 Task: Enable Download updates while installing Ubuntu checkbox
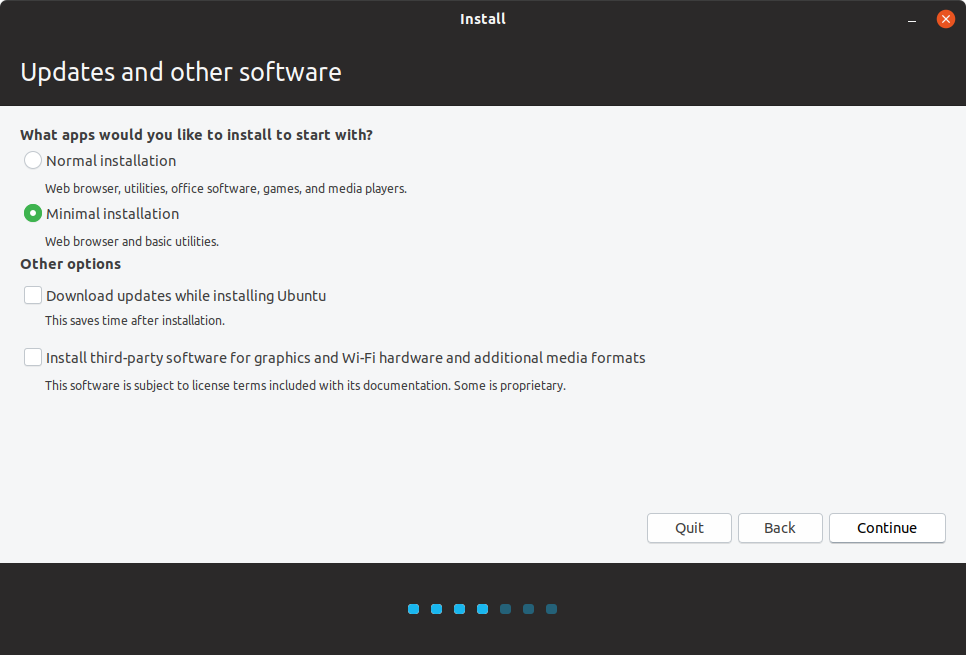point(33,295)
